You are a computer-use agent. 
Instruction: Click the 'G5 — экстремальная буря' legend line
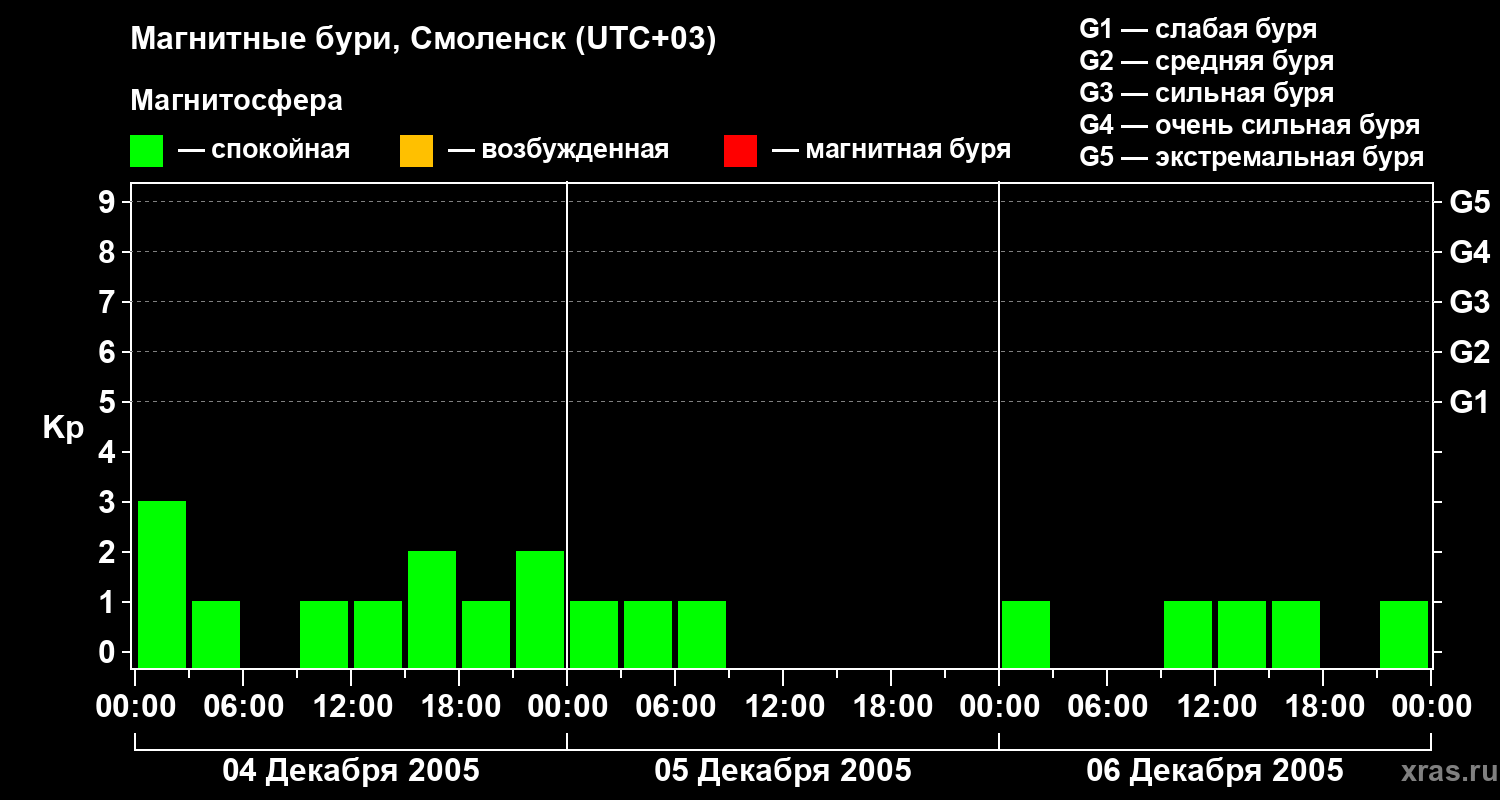pyautogui.click(x=1252, y=157)
